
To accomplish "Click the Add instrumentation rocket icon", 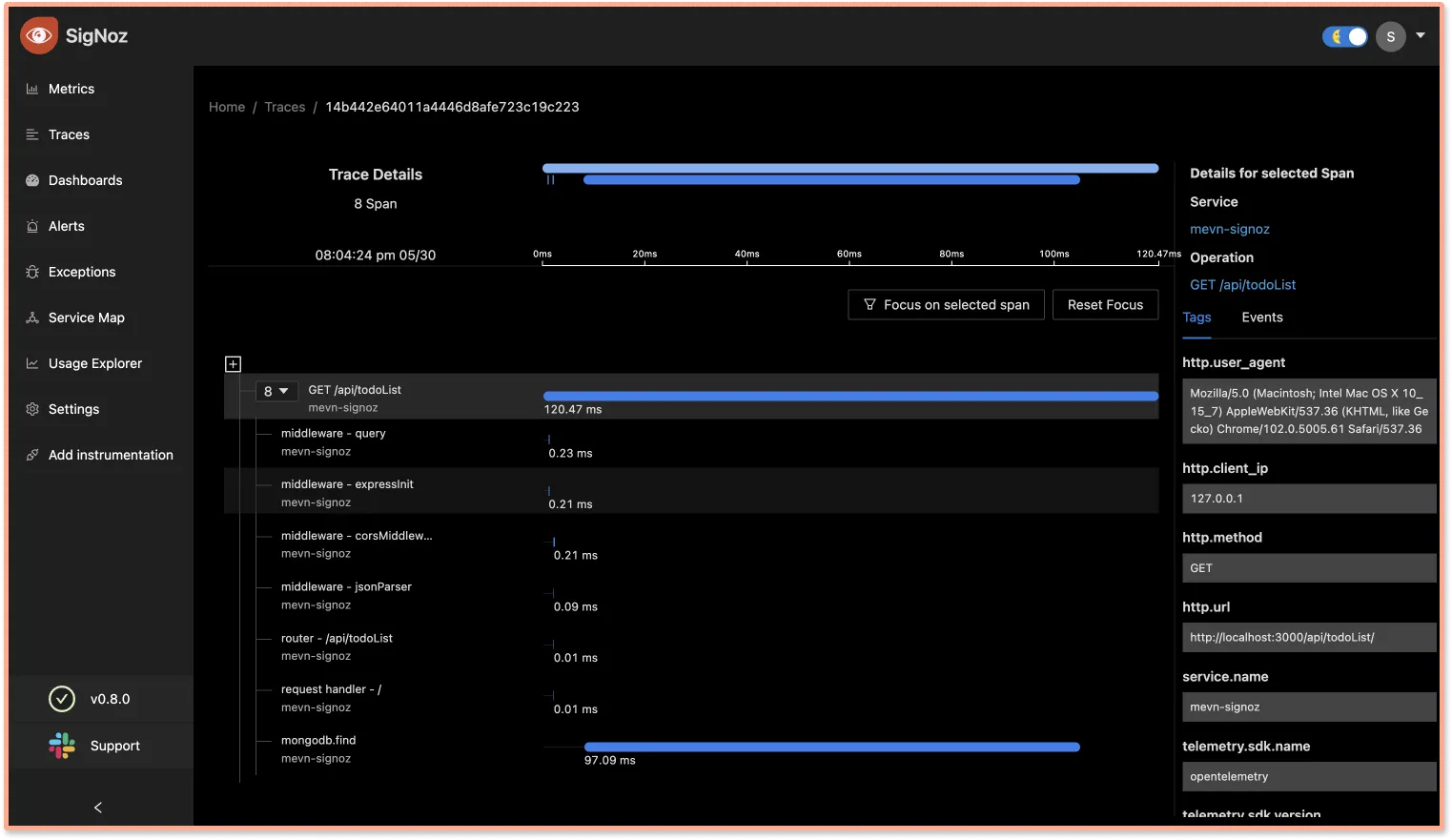I will click(x=32, y=455).
